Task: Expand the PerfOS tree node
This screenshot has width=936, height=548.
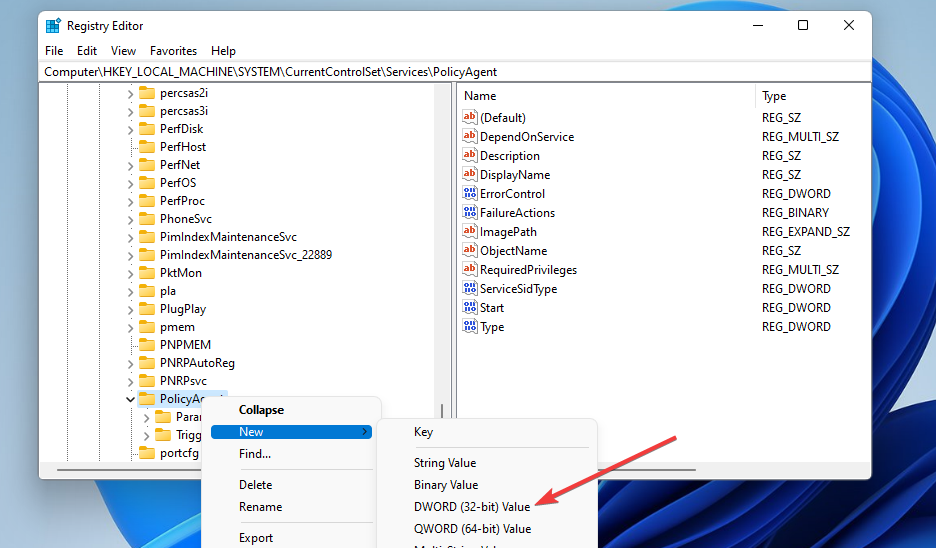Action: (x=130, y=183)
